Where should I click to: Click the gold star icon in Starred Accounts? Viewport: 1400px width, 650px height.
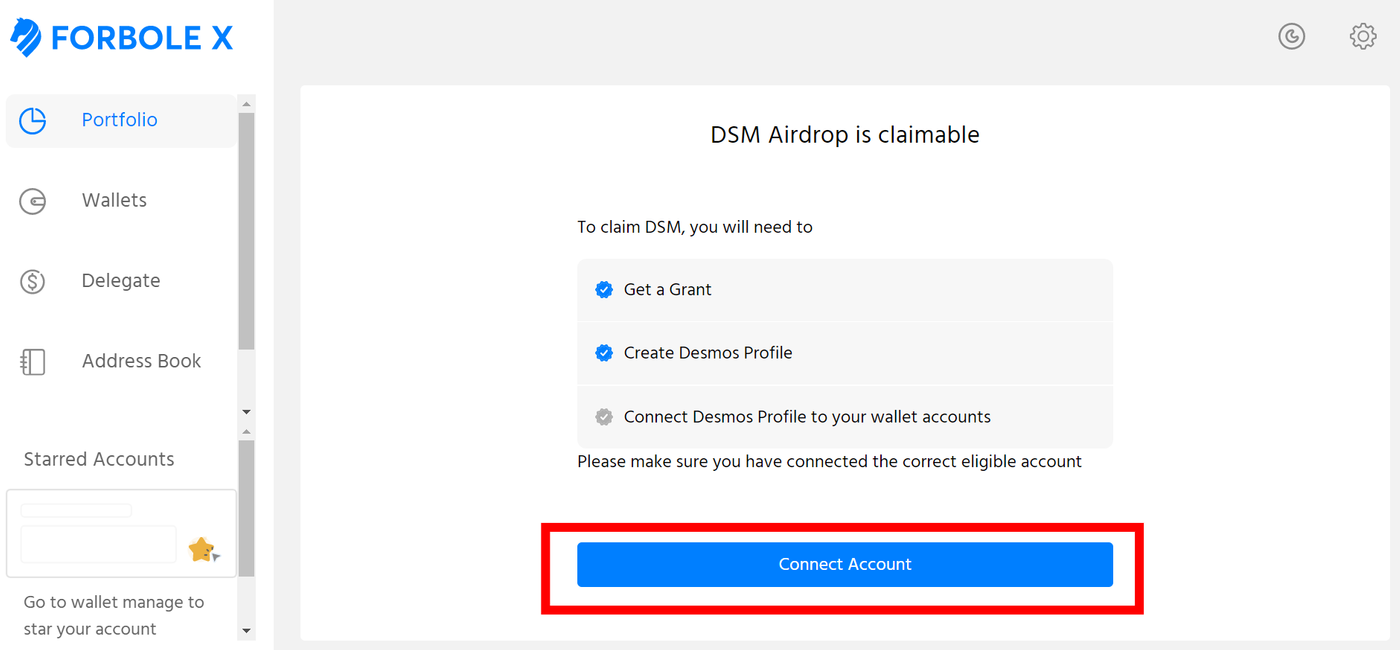click(203, 549)
